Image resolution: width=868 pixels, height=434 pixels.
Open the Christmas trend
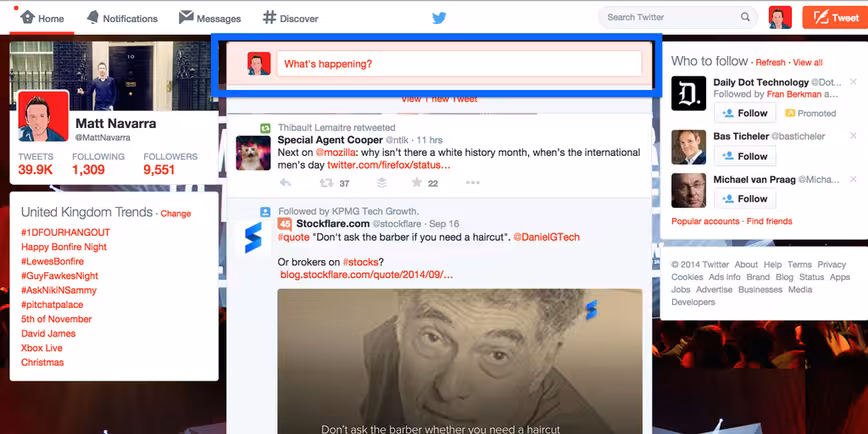pos(43,362)
